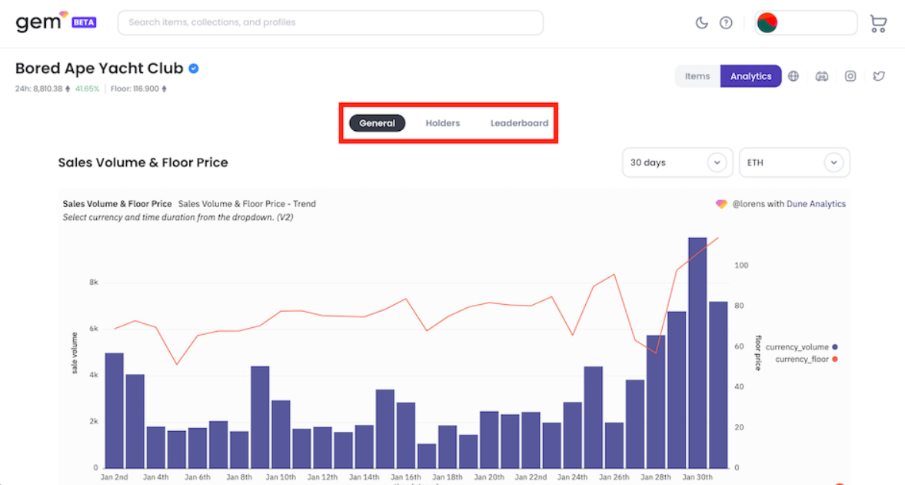
Task: Toggle dark mode moon icon
Action: click(701, 23)
